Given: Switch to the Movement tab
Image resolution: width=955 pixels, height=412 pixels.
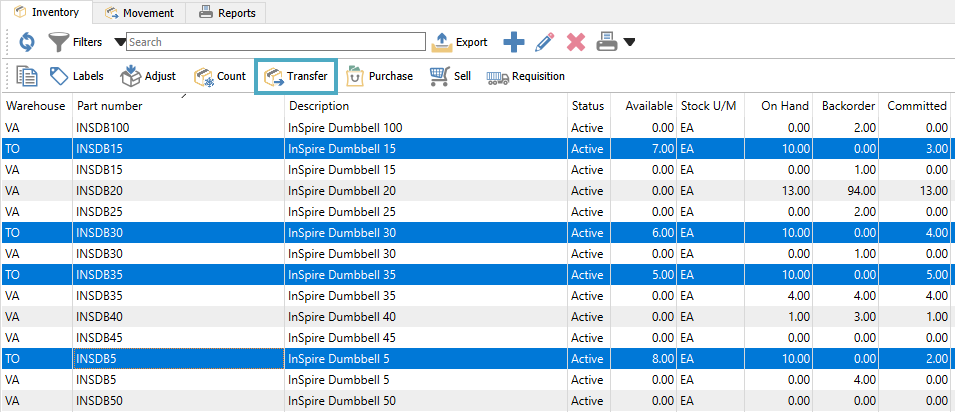Looking at the screenshot, I should coord(139,13).
